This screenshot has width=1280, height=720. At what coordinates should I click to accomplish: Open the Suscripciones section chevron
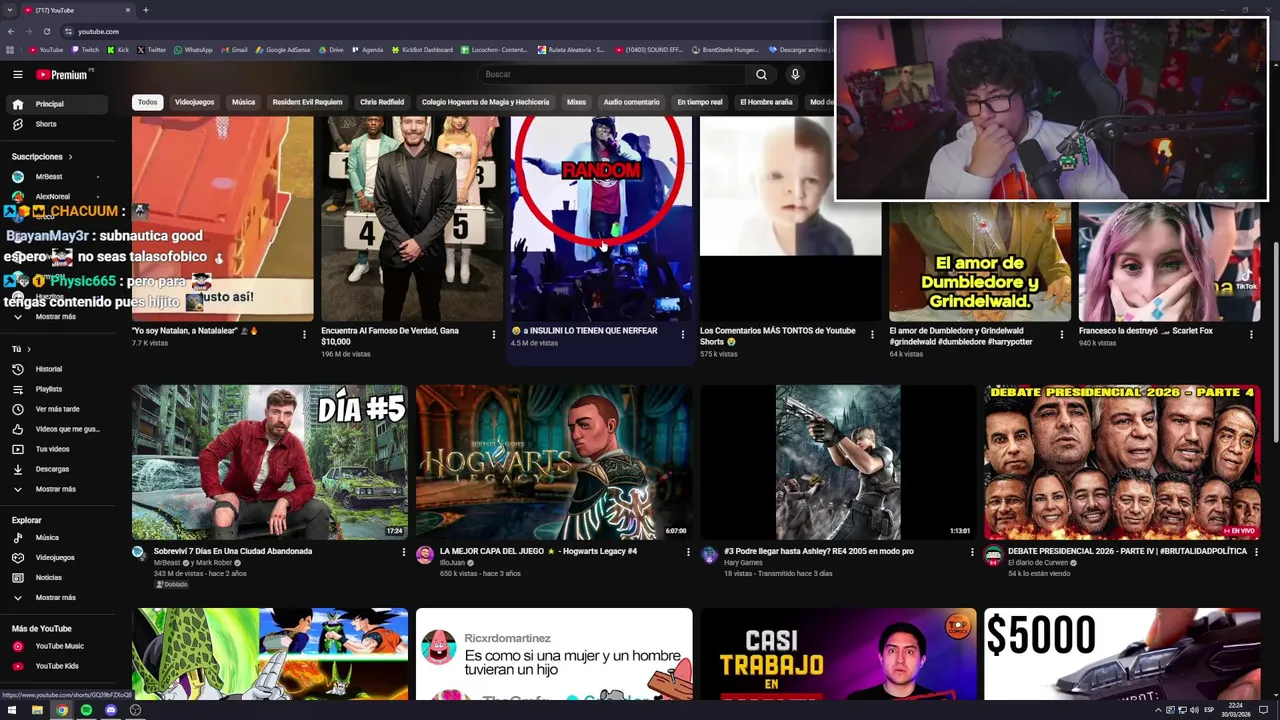(x=70, y=157)
